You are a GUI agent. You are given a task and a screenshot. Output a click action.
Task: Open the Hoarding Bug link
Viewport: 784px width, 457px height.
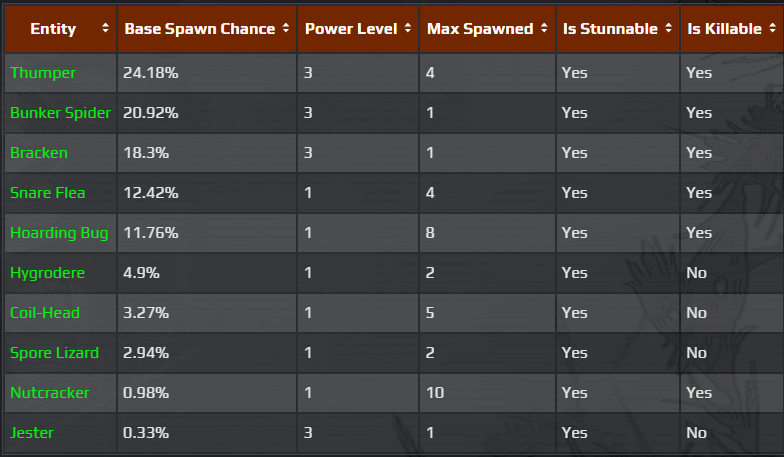pyautogui.click(x=58, y=233)
